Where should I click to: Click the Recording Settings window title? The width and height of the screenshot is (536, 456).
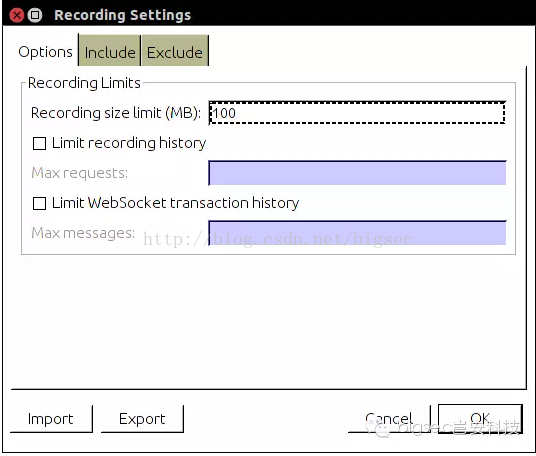point(122,15)
